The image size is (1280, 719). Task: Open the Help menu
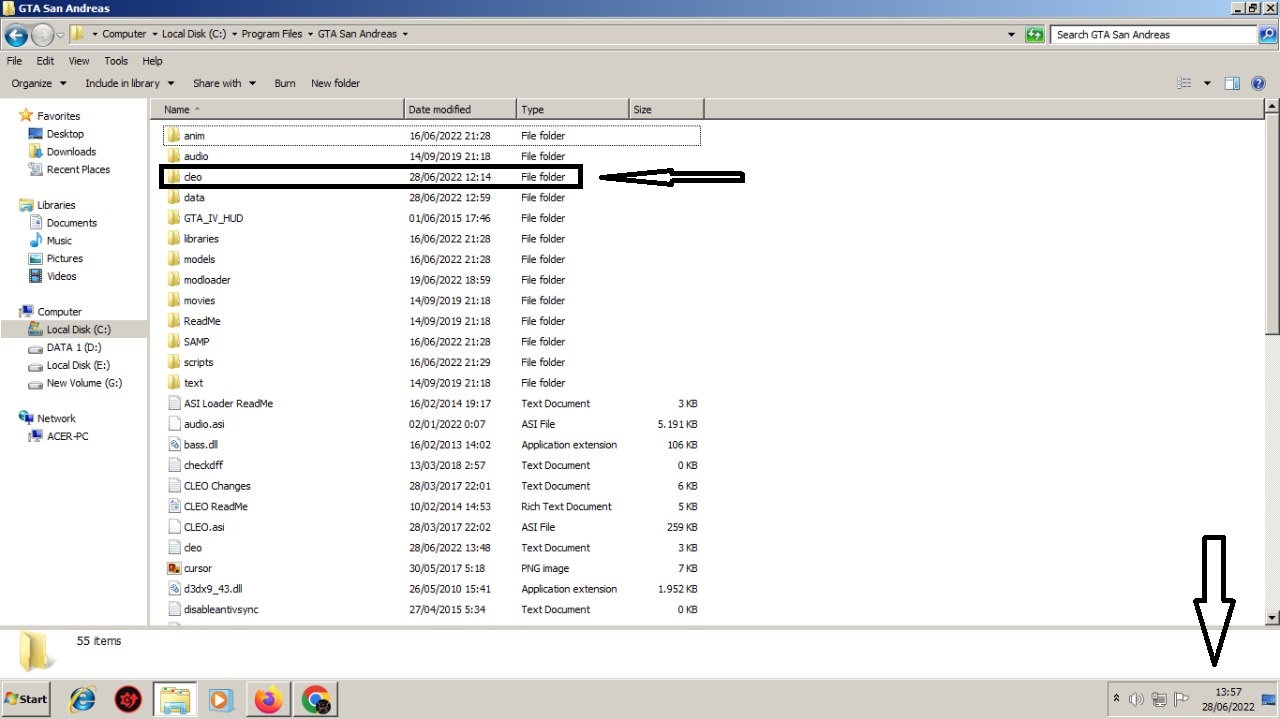pyautogui.click(x=152, y=61)
